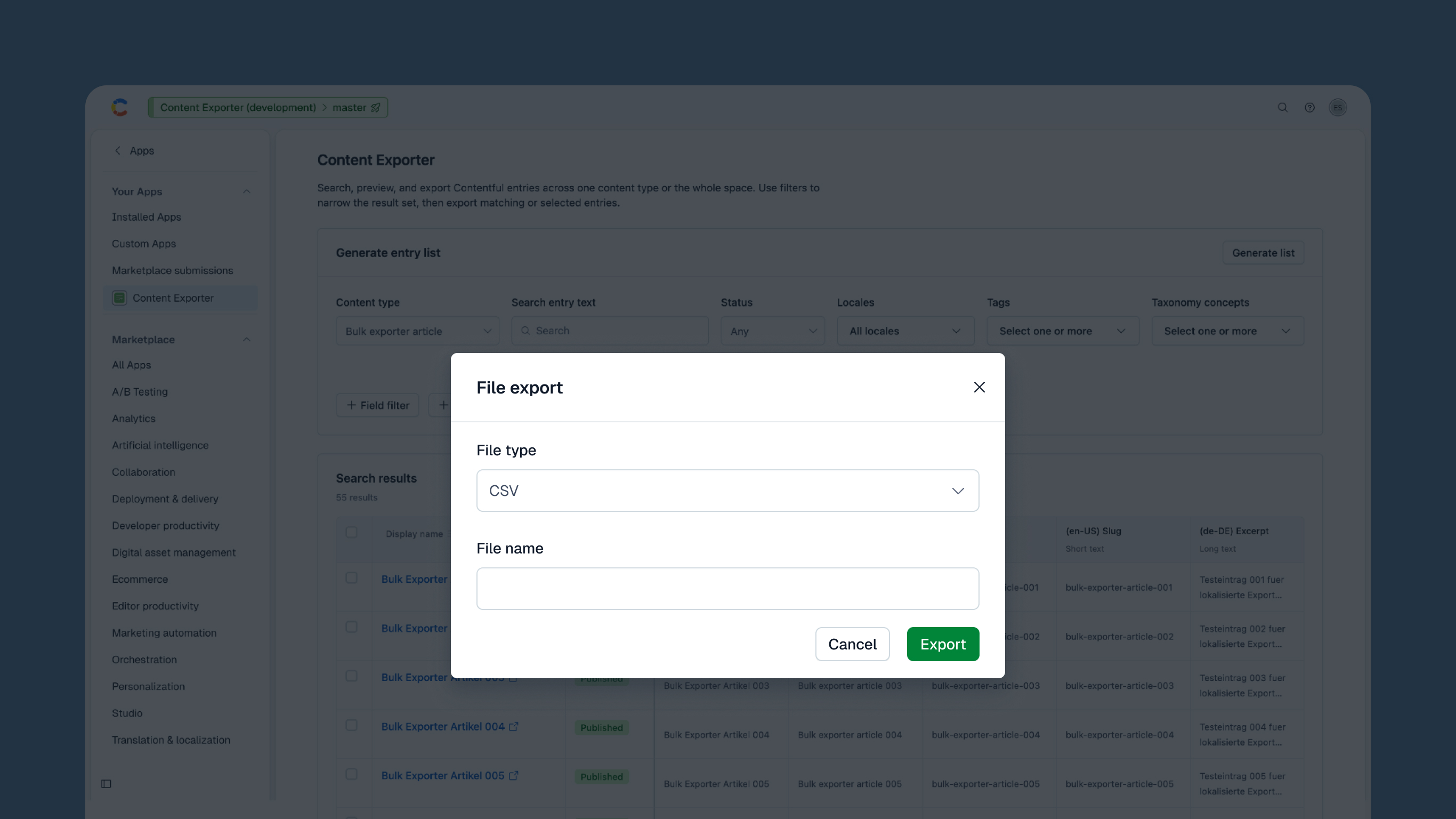Screen dimensions: 1456x819
Task: Select the master environment rocket icon
Action: [375, 107]
